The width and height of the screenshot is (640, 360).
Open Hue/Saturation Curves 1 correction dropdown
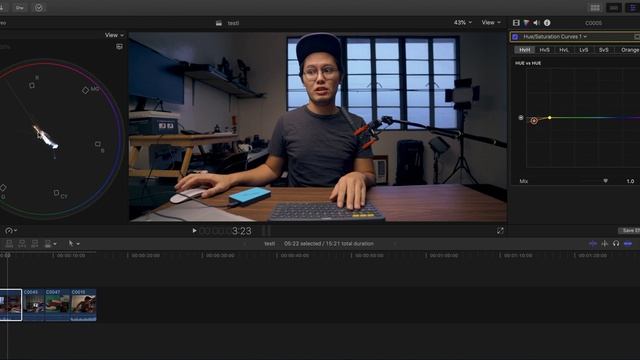click(x=555, y=37)
